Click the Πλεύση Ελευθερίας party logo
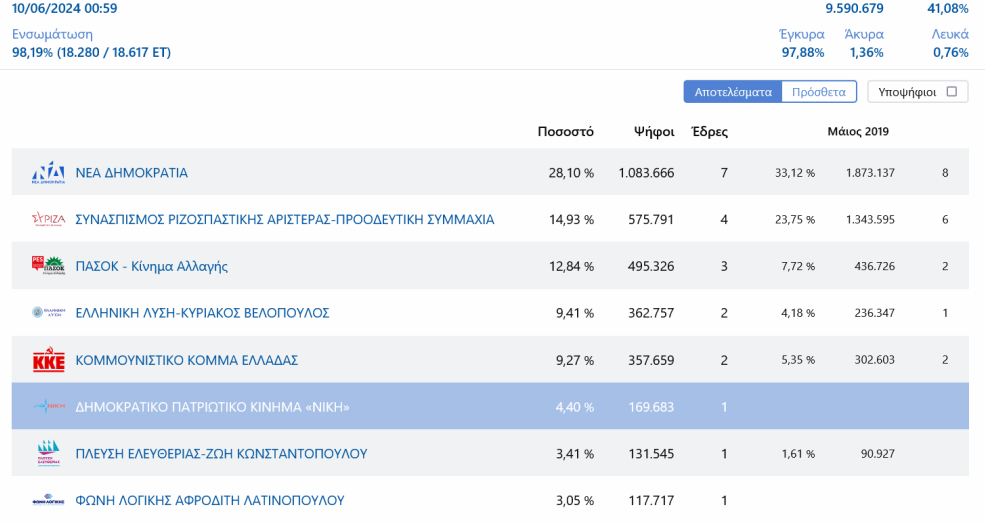This screenshot has height=522, width=985. (x=48, y=454)
